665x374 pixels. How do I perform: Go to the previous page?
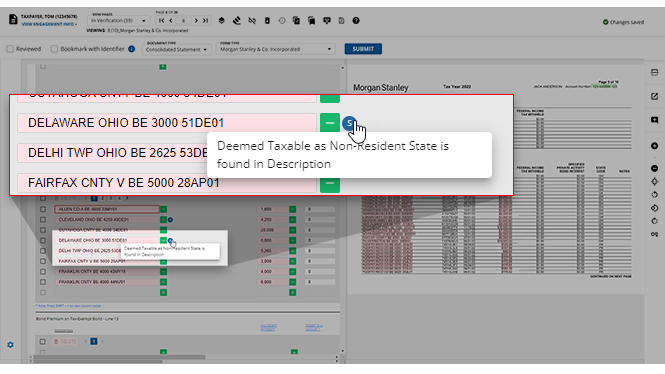pyautogui.click(x=171, y=20)
